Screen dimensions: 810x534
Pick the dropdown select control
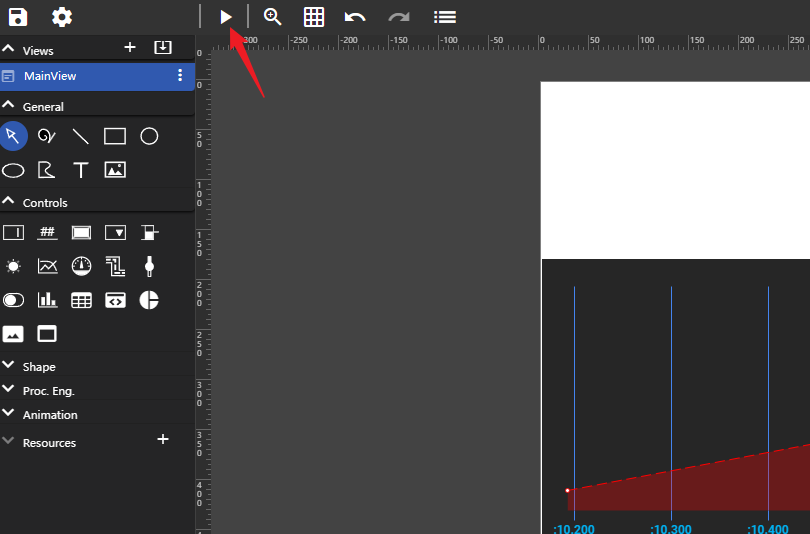tap(115, 232)
